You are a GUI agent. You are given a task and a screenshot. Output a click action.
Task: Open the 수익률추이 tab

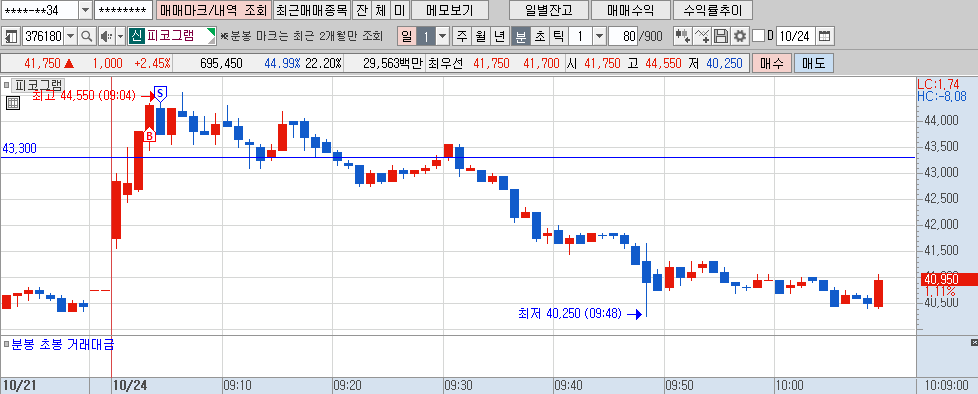713,10
